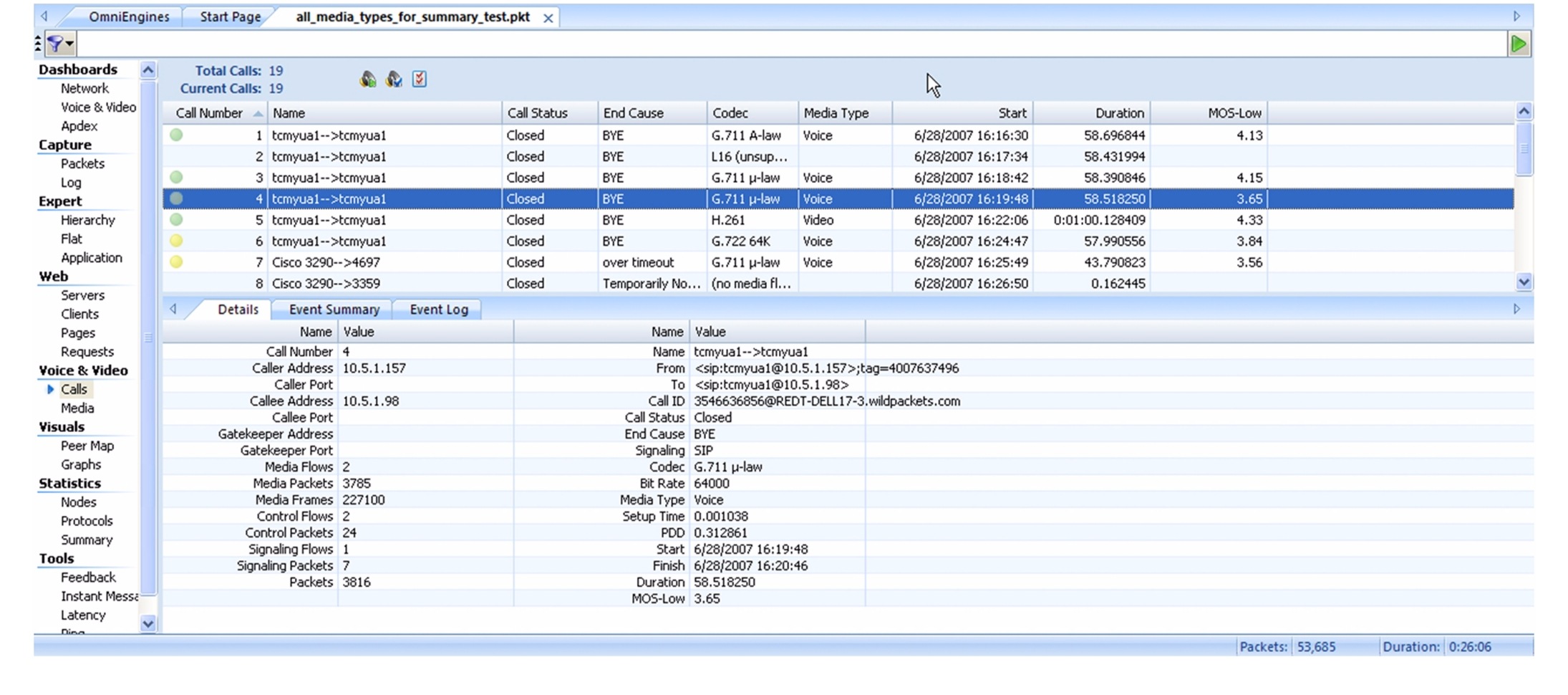Click the funnel filter icon
This screenshot has width=1568, height=695.
pyautogui.click(x=56, y=44)
